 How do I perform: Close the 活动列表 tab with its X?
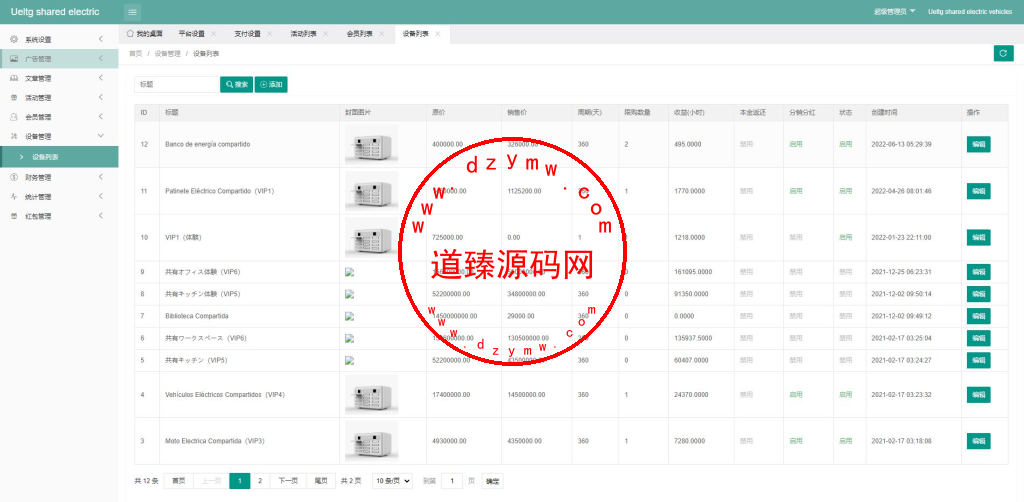pos(325,34)
